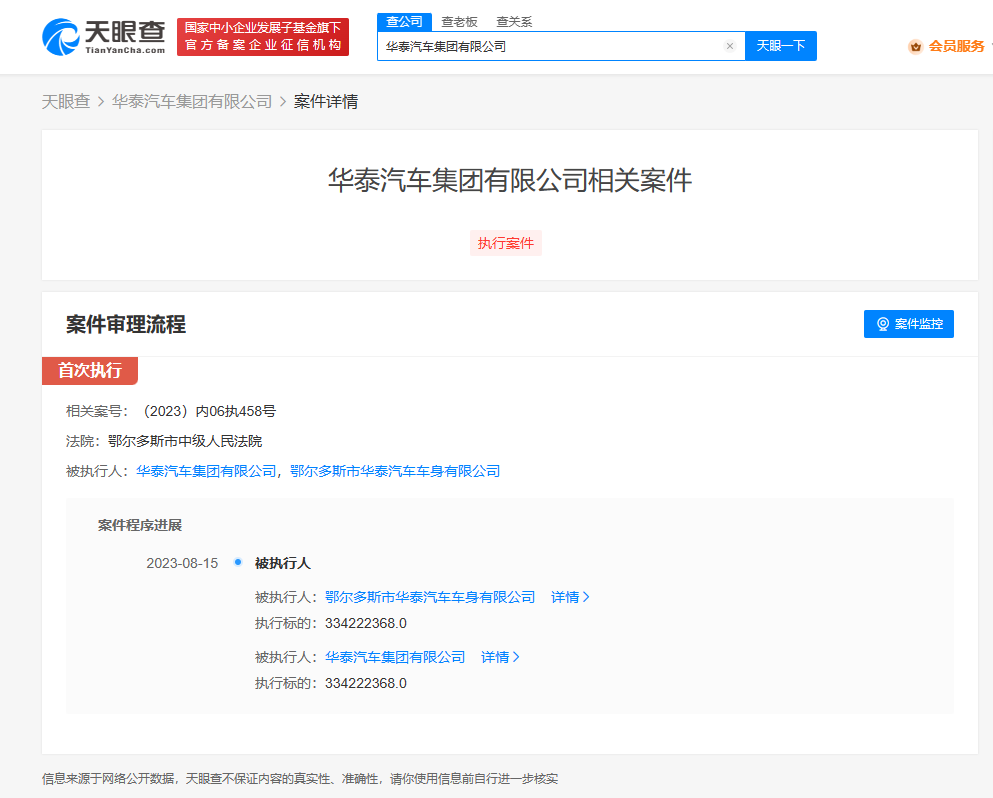Click the red 国家中小企业发展子基金旗下 banner
Image resolution: width=993 pixels, height=798 pixels.
coord(263,37)
